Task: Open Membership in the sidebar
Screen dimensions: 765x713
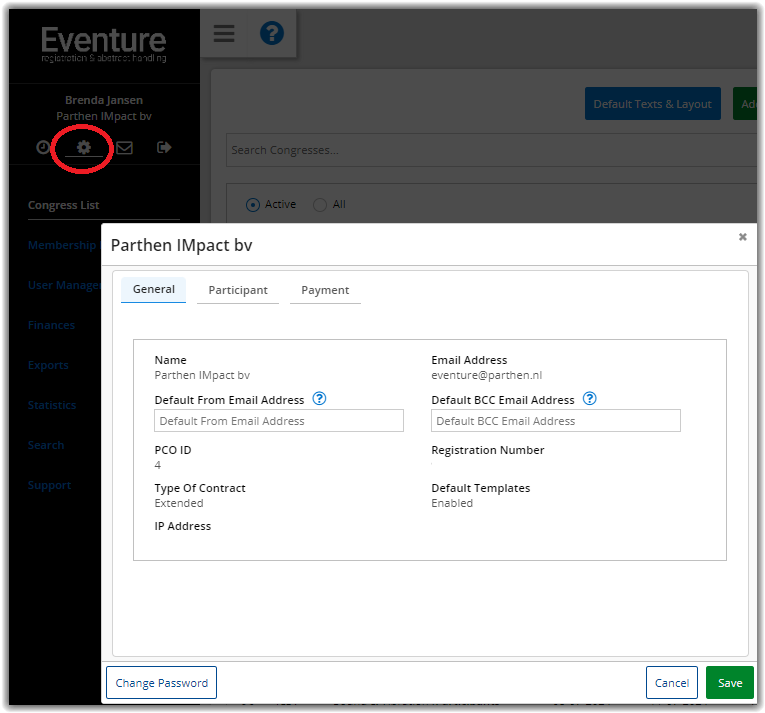Action: click(x=64, y=245)
